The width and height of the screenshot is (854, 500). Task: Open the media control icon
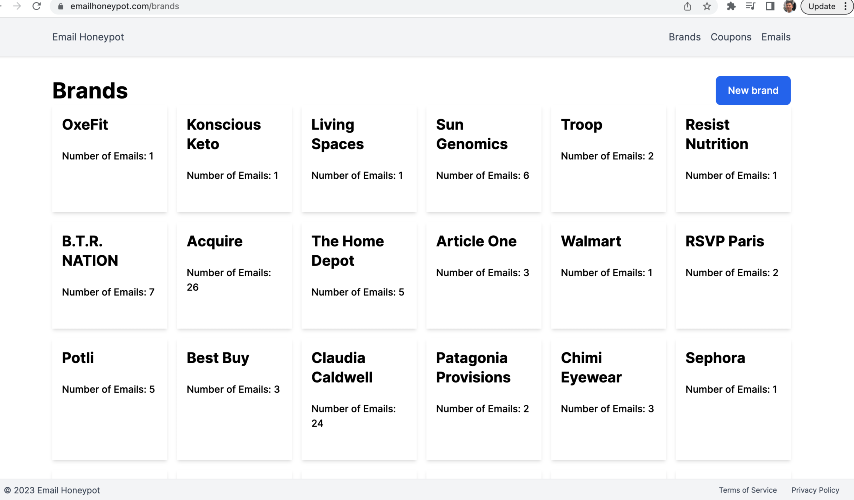point(750,6)
